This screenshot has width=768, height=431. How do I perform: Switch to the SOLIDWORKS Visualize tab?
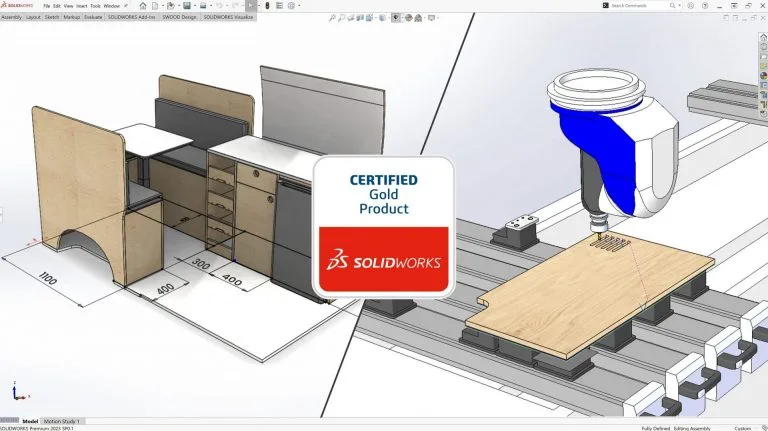click(x=228, y=17)
